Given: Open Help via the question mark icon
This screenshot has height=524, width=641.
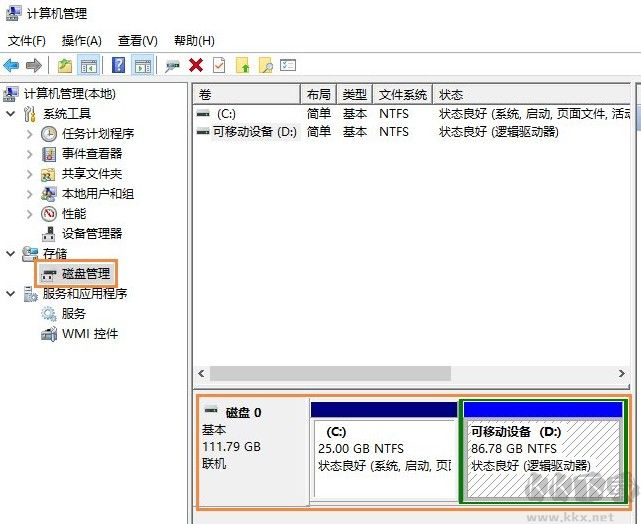Looking at the screenshot, I should (x=119, y=65).
